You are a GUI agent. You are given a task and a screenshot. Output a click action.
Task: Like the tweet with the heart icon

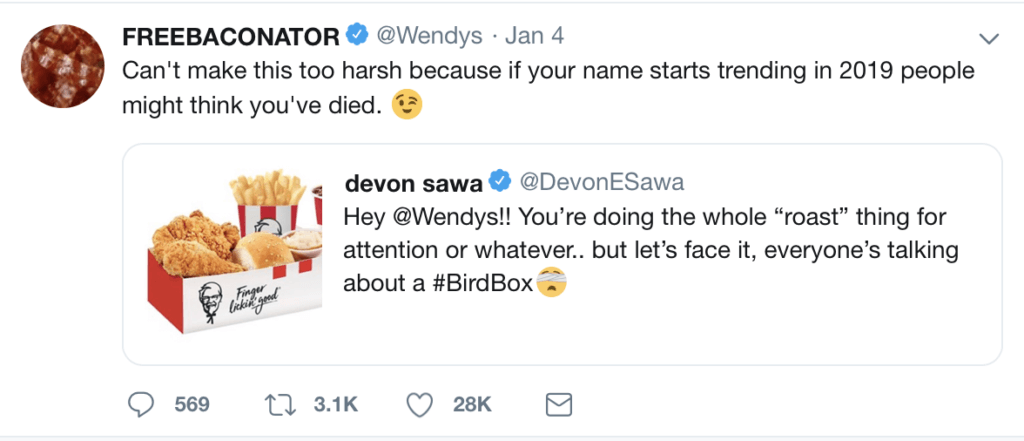click(421, 404)
